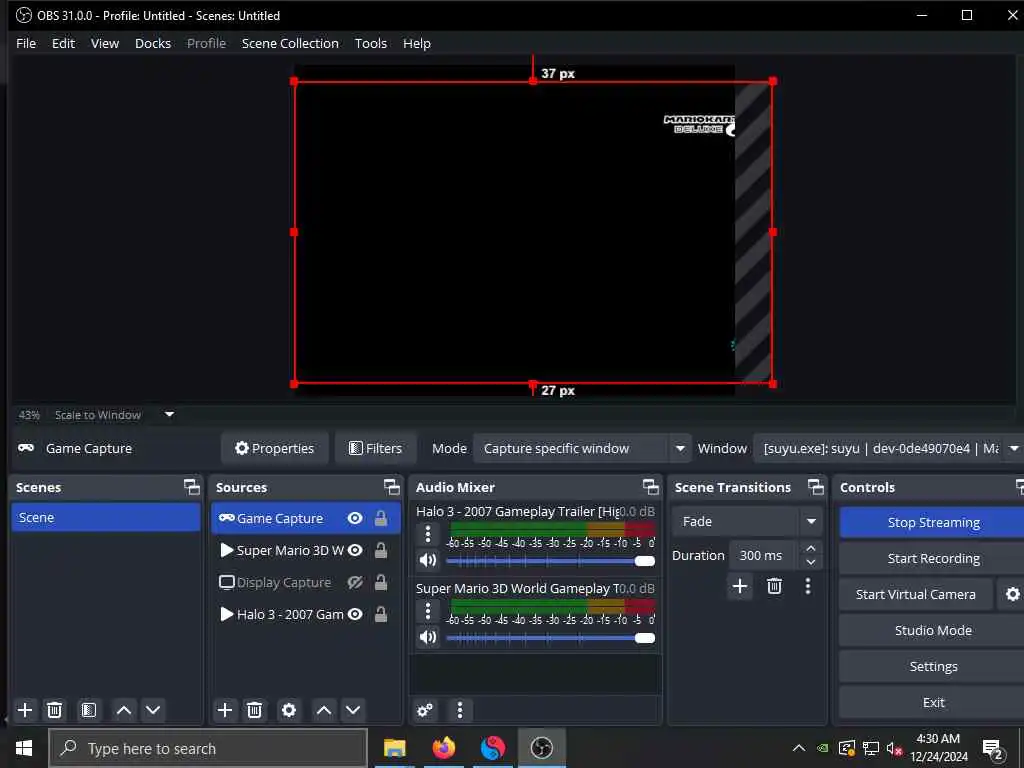Screen dimensions: 1024x768
Task: Remove selected scene with trash icon
Action: point(55,710)
